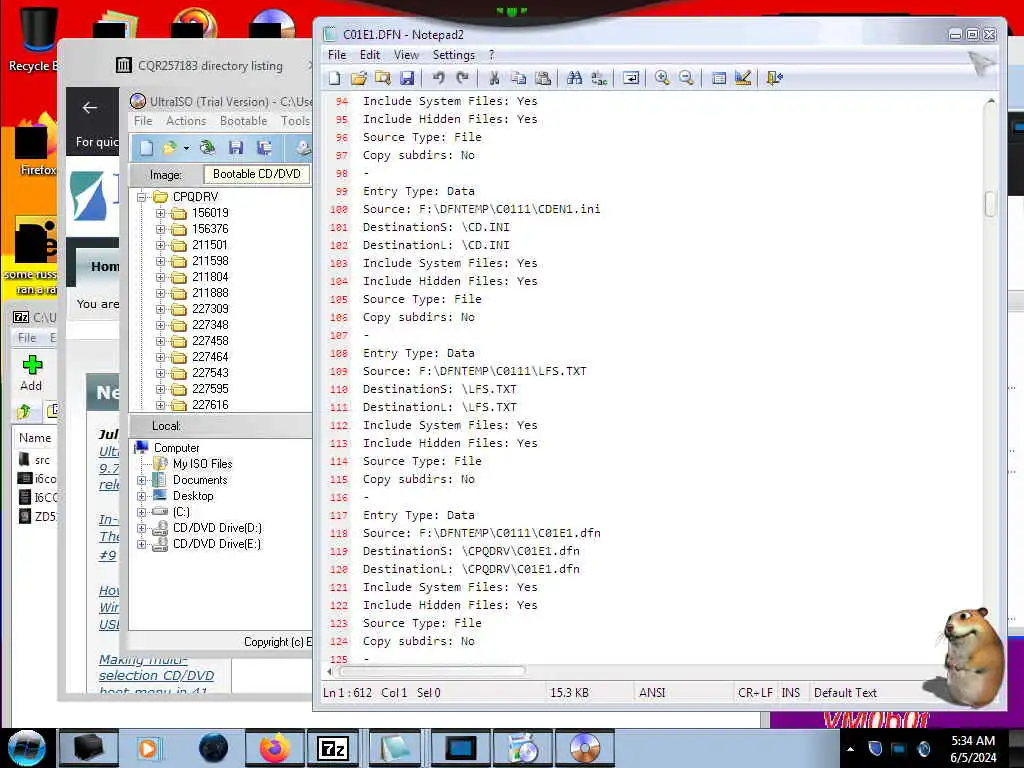
Task: Save the file using Notepad2 floppy icon
Action: pyautogui.click(x=407, y=78)
